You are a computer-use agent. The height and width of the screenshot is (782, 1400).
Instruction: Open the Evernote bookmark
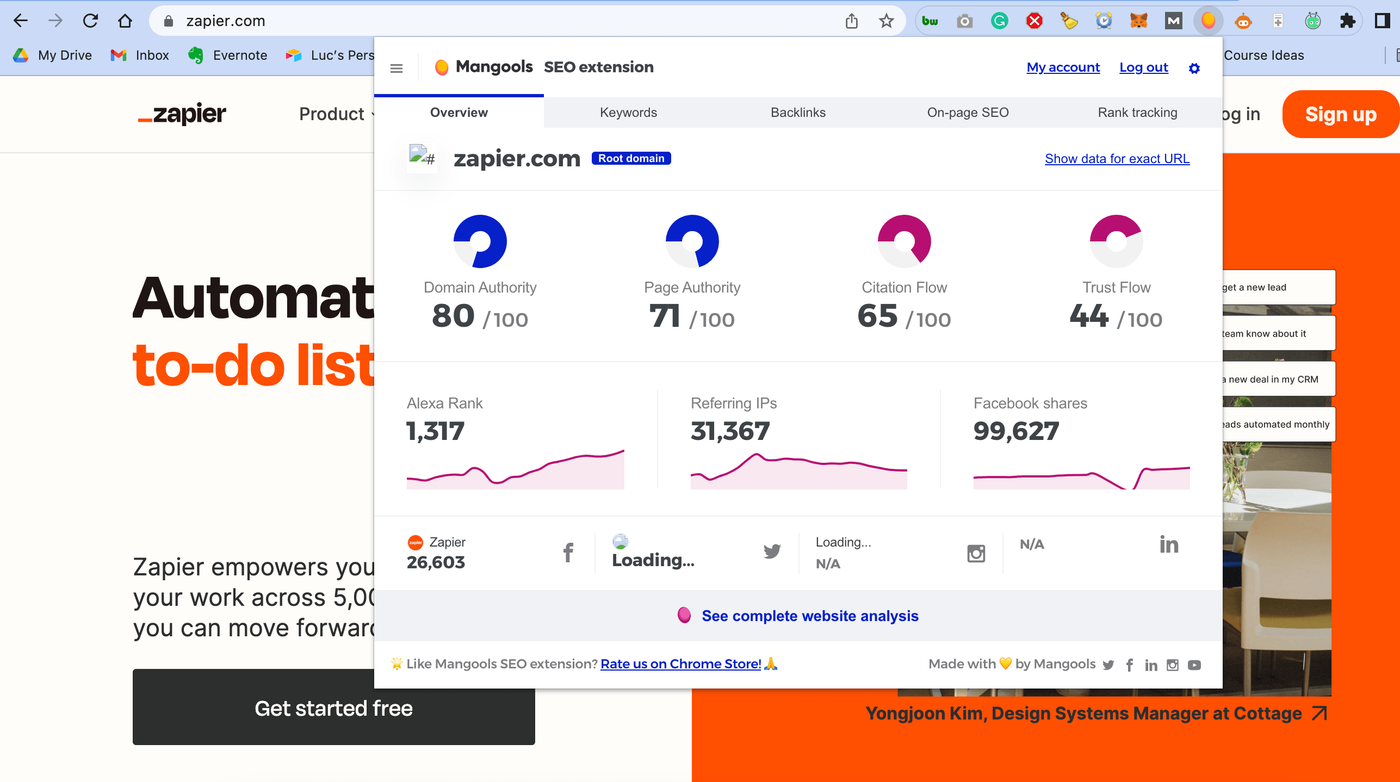point(228,55)
